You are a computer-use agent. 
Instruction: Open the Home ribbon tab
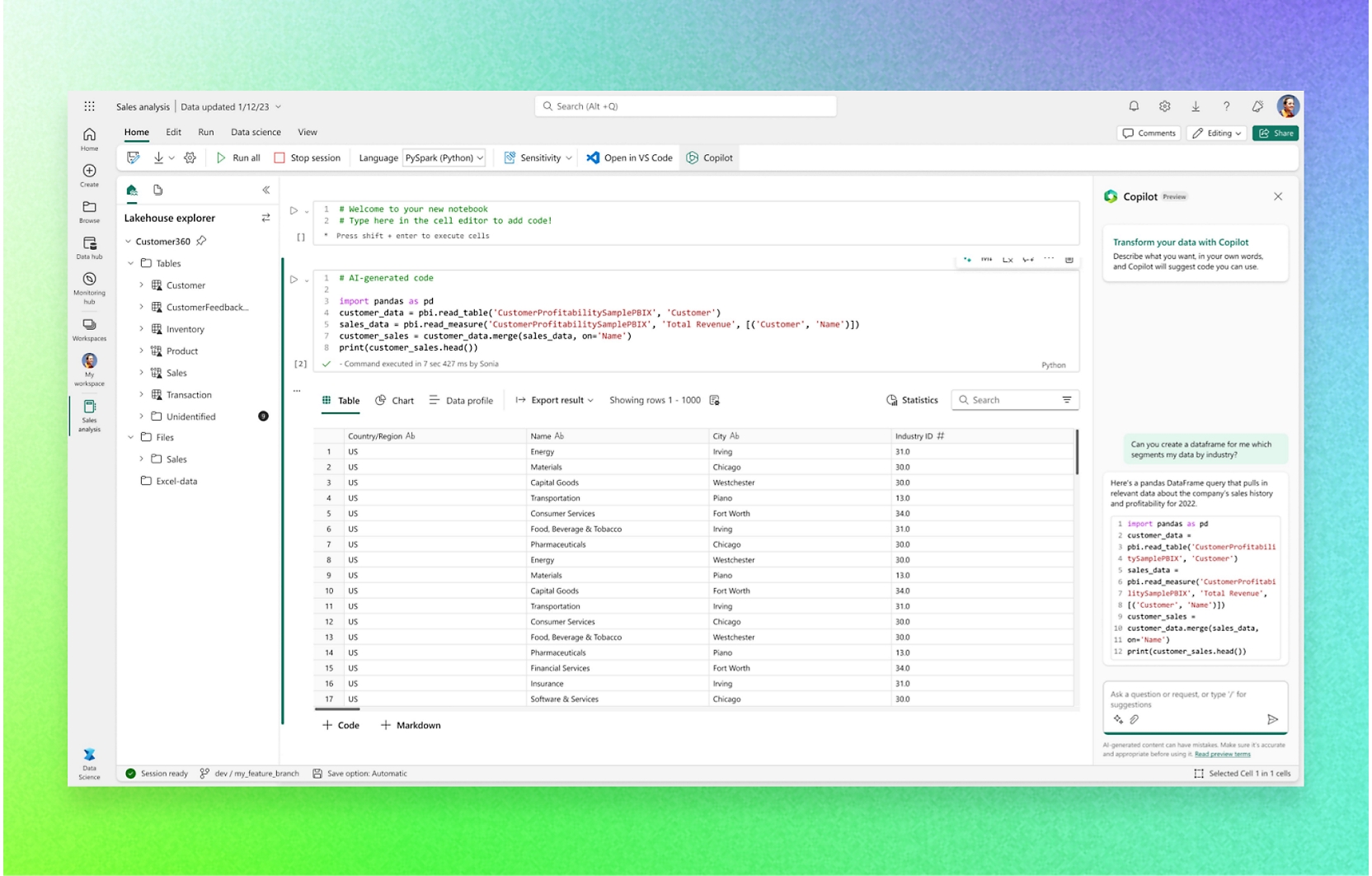[137, 132]
